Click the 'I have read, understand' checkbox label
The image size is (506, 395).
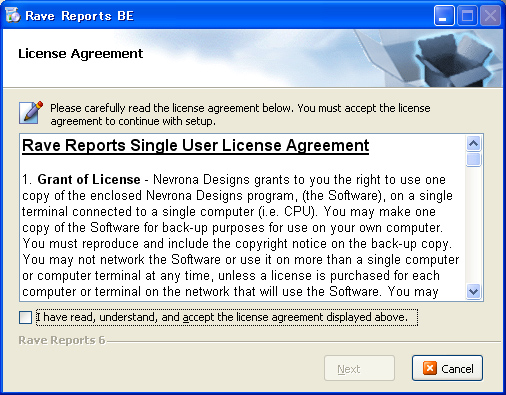(227, 317)
